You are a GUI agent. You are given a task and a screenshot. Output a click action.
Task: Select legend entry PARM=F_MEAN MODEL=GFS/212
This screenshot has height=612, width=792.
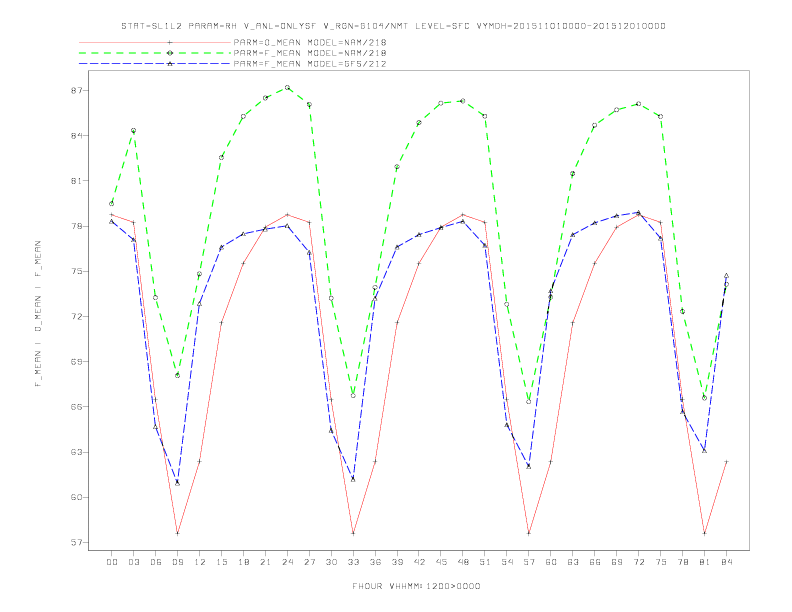(310, 64)
